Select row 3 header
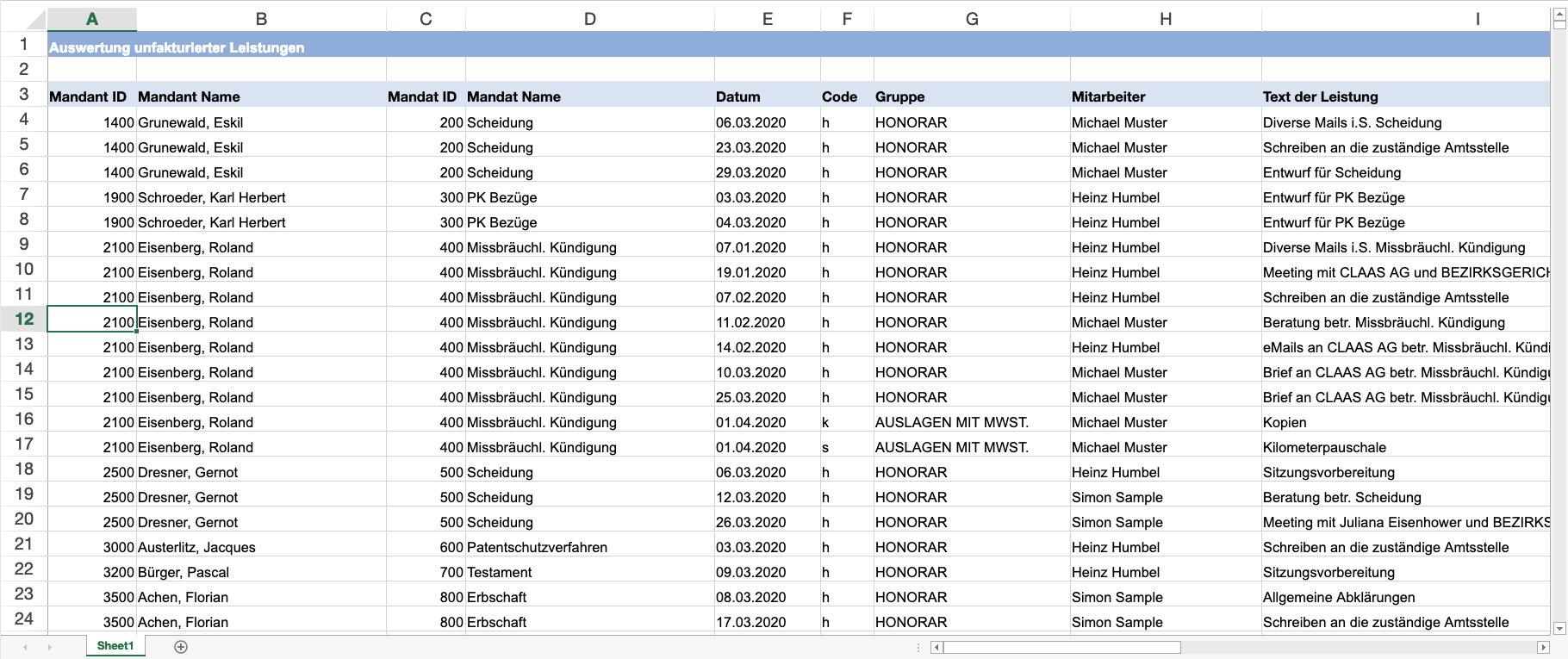This screenshot has height=659, width=1568. [24, 94]
